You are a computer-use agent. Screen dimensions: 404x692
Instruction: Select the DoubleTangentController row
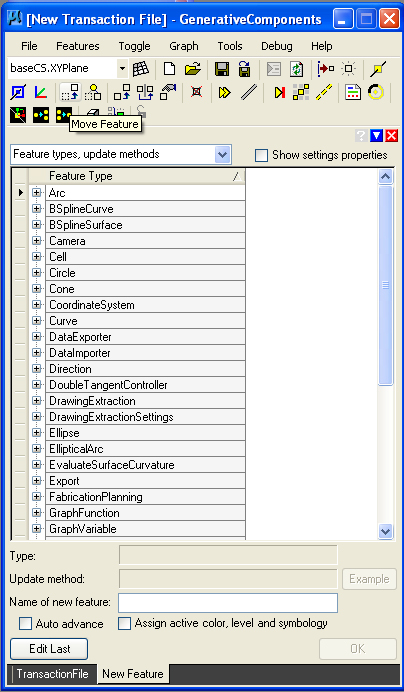pos(145,385)
